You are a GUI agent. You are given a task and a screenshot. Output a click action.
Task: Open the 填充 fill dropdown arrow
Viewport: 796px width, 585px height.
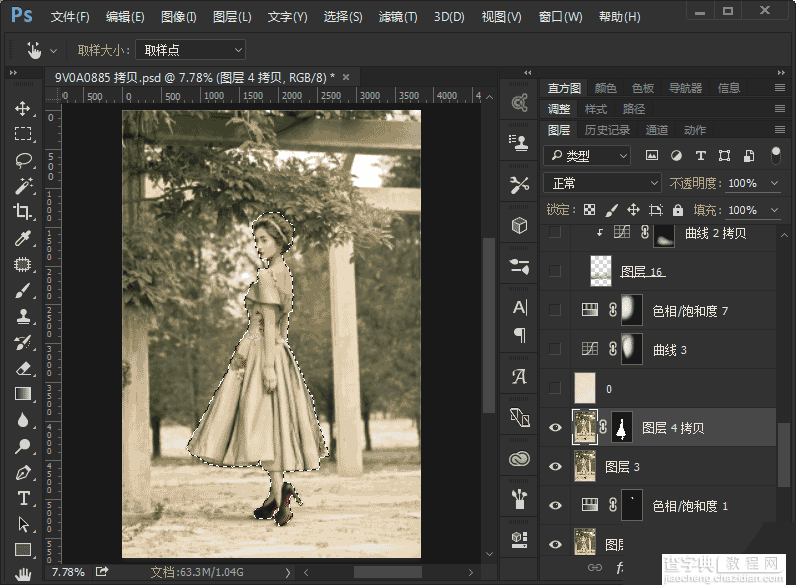tap(774, 210)
